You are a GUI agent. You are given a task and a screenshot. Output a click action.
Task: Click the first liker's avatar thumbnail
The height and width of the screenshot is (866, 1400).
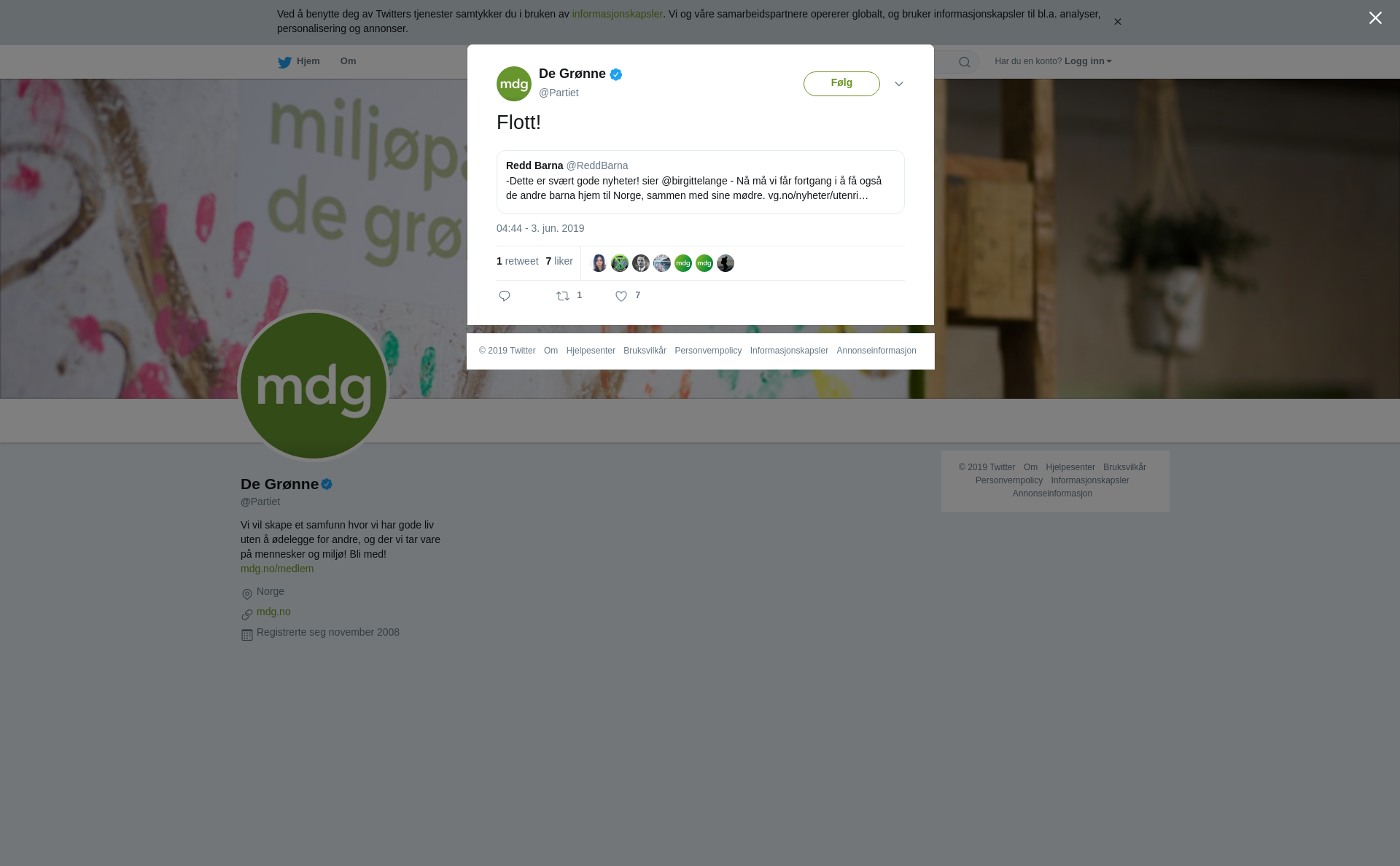tap(599, 263)
